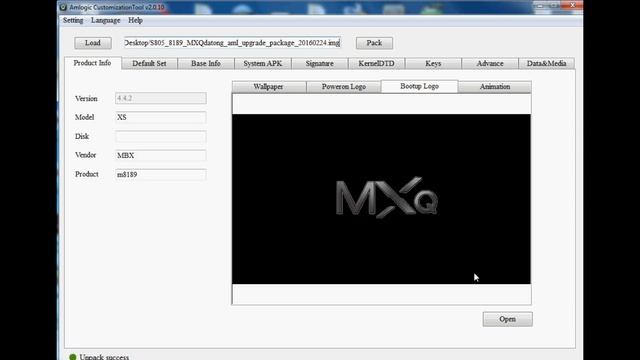
Task: Click the Version field showing 4.4.2
Action: [x=161, y=98]
